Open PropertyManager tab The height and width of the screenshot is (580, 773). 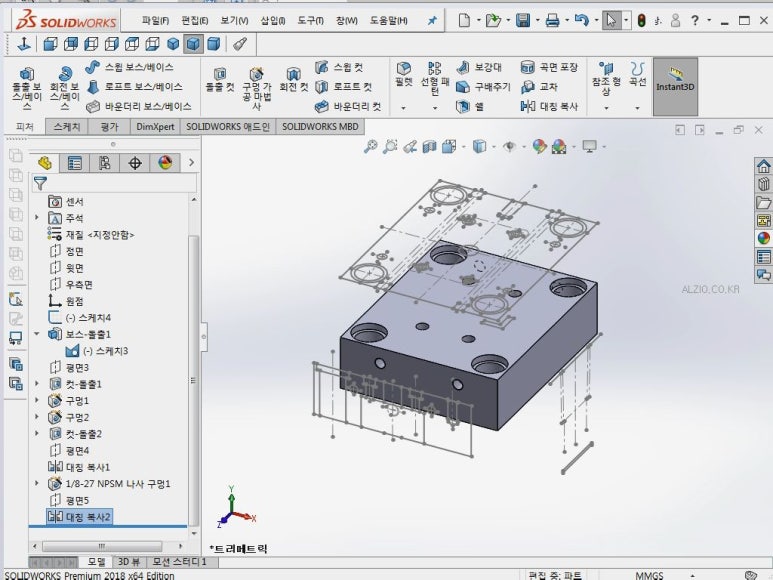click(74, 163)
